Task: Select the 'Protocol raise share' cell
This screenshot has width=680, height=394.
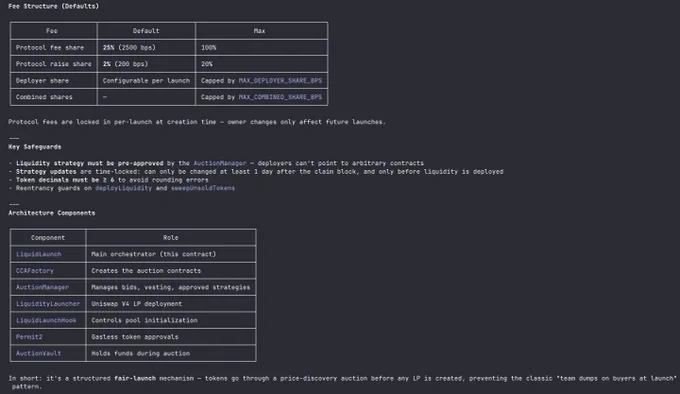Action: pos(54,64)
